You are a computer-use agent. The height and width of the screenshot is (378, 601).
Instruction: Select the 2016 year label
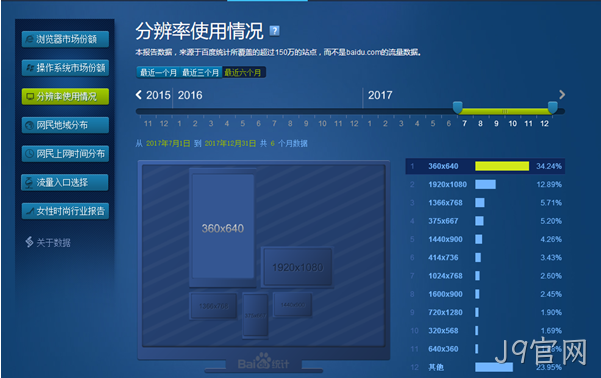190,95
